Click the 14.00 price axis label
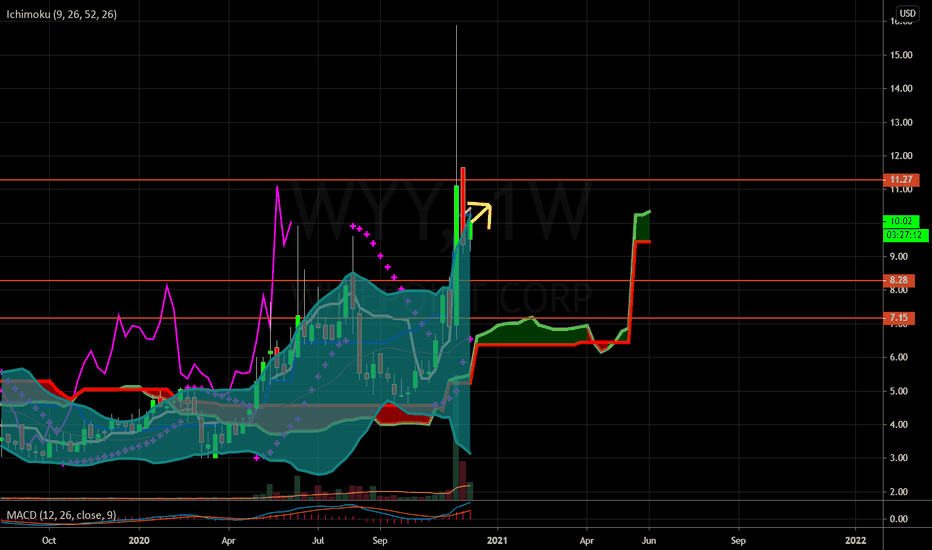The height and width of the screenshot is (550, 932). tap(901, 88)
